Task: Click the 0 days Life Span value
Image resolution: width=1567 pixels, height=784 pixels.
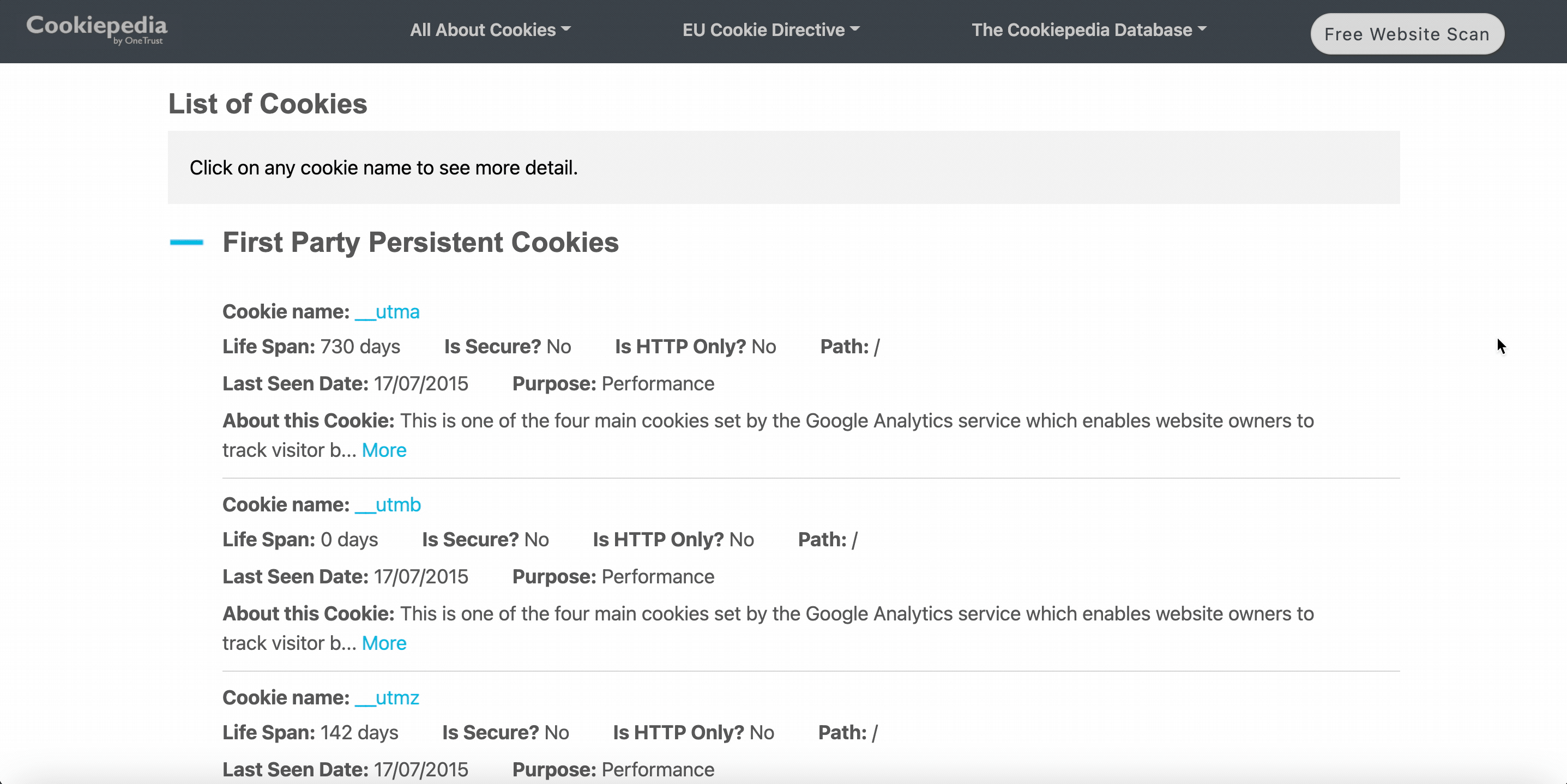Action: click(x=349, y=540)
